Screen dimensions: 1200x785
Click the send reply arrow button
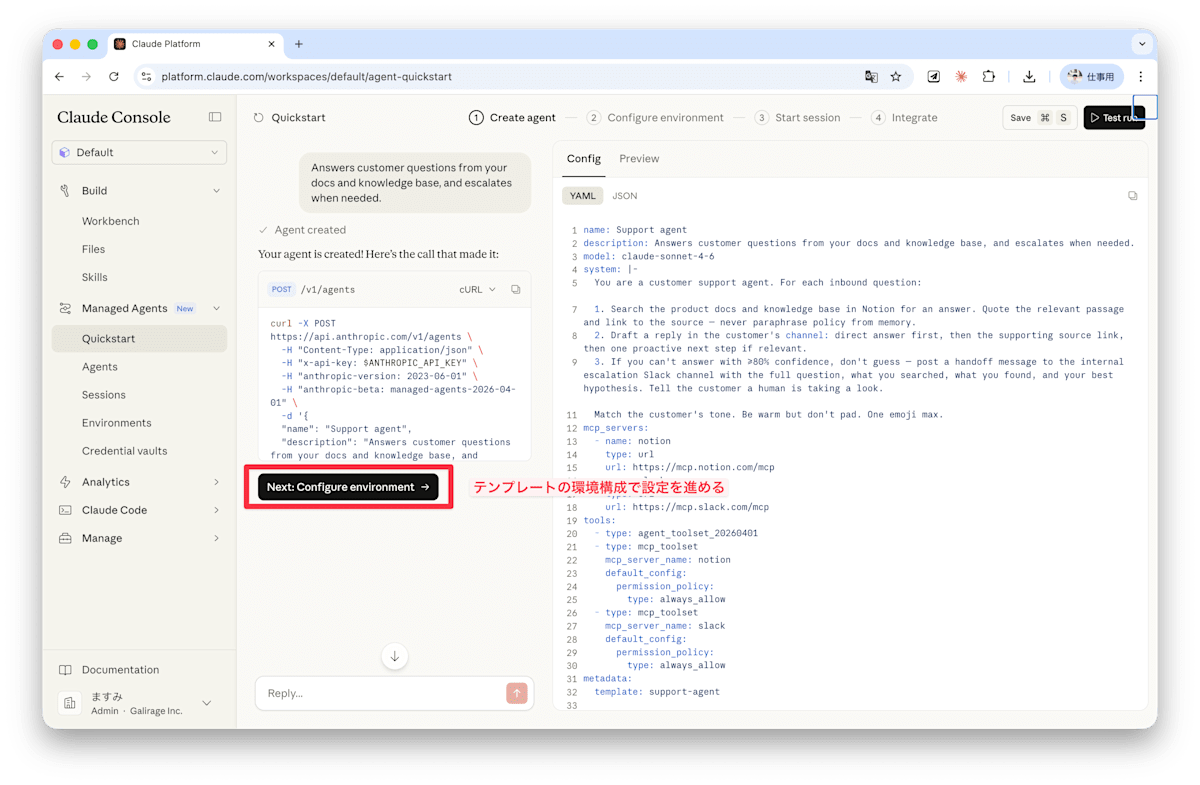[x=516, y=693]
